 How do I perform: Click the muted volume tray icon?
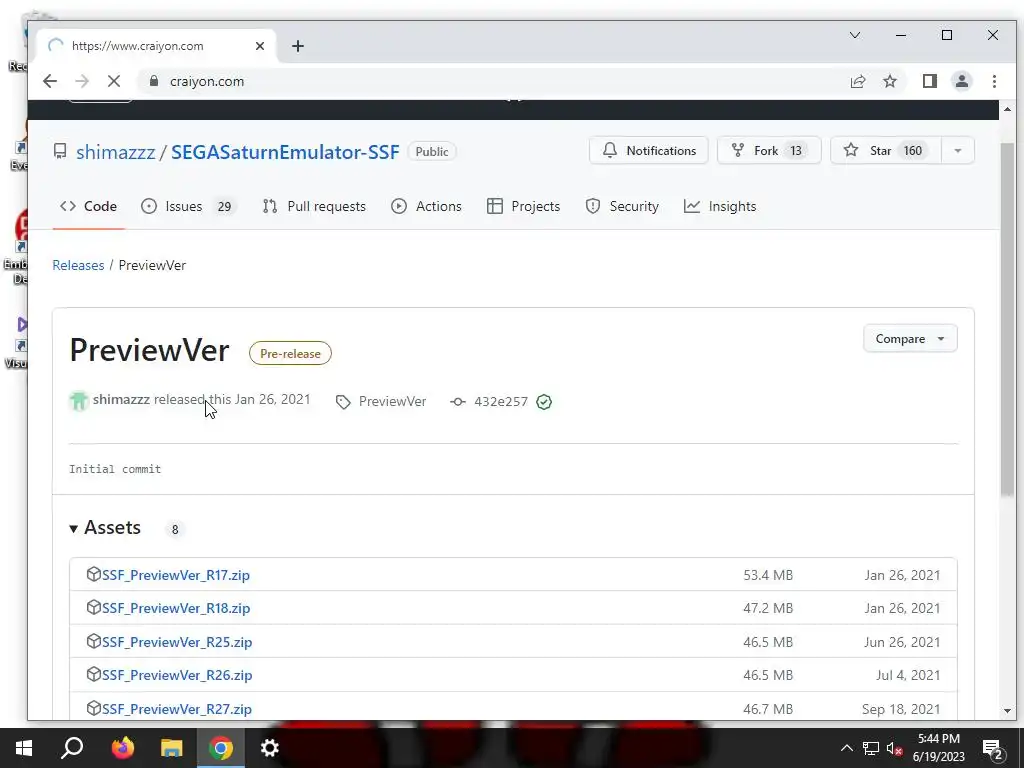(895, 748)
